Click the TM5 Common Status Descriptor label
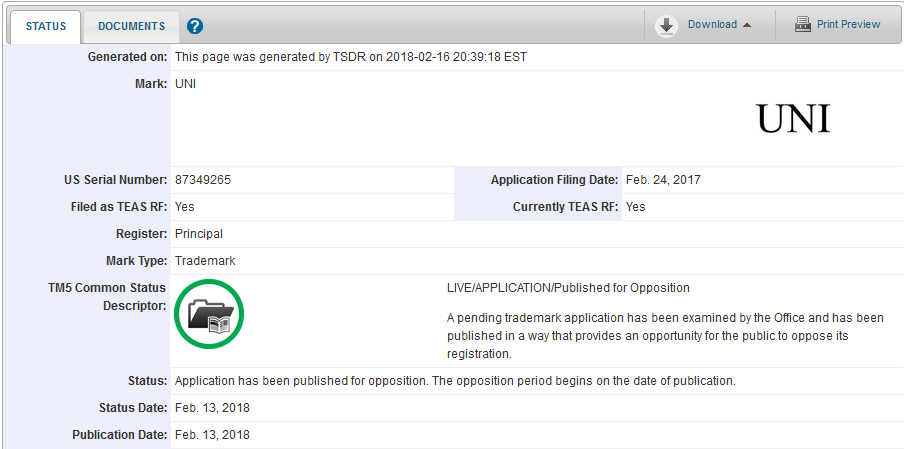The image size is (904, 449). 107,297
